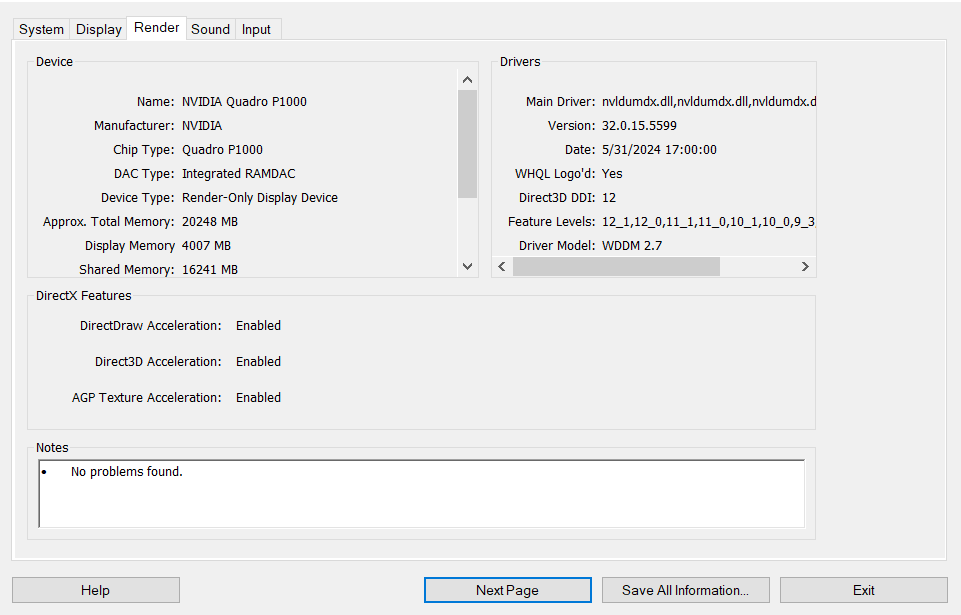This screenshot has width=961, height=615.
Task: Click the Device list scroll-up arrow
Action: click(467, 79)
